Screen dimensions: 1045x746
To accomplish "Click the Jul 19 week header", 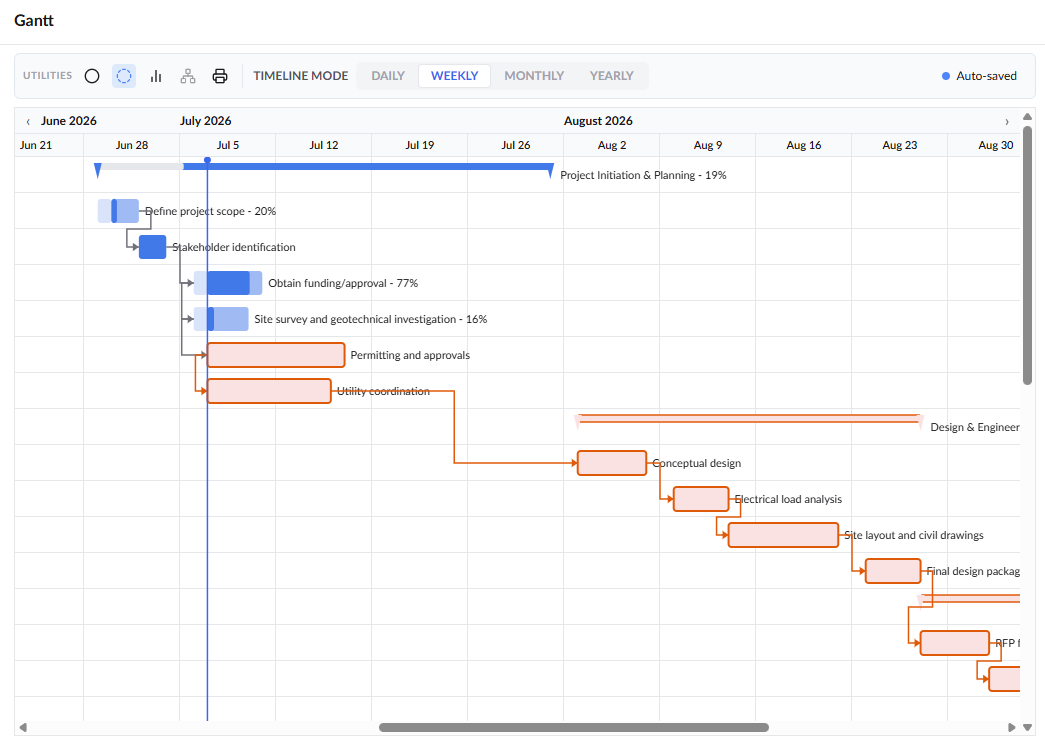I will (420, 145).
